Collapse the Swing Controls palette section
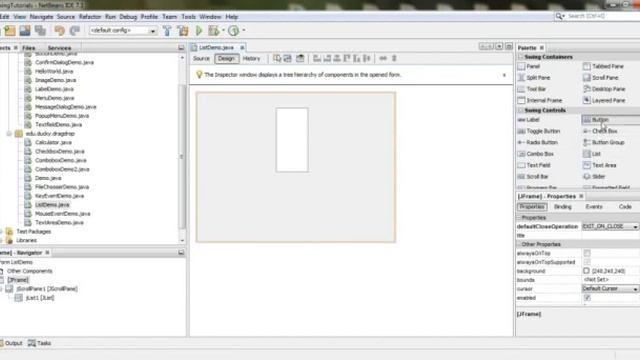640x360 pixels. (x=520, y=111)
